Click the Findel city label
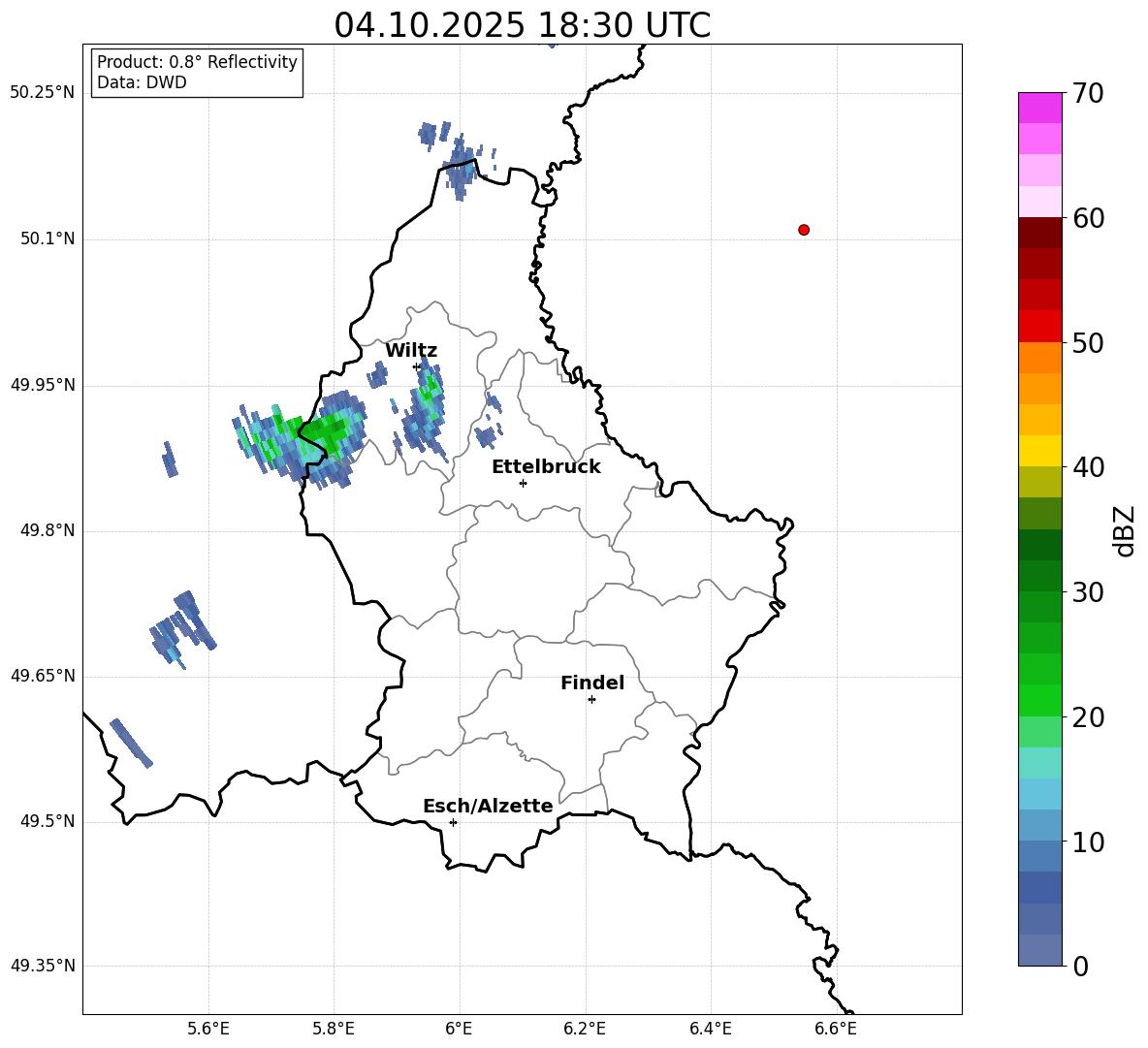This screenshot has height=1048, width=1148. (x=592, y=683)
